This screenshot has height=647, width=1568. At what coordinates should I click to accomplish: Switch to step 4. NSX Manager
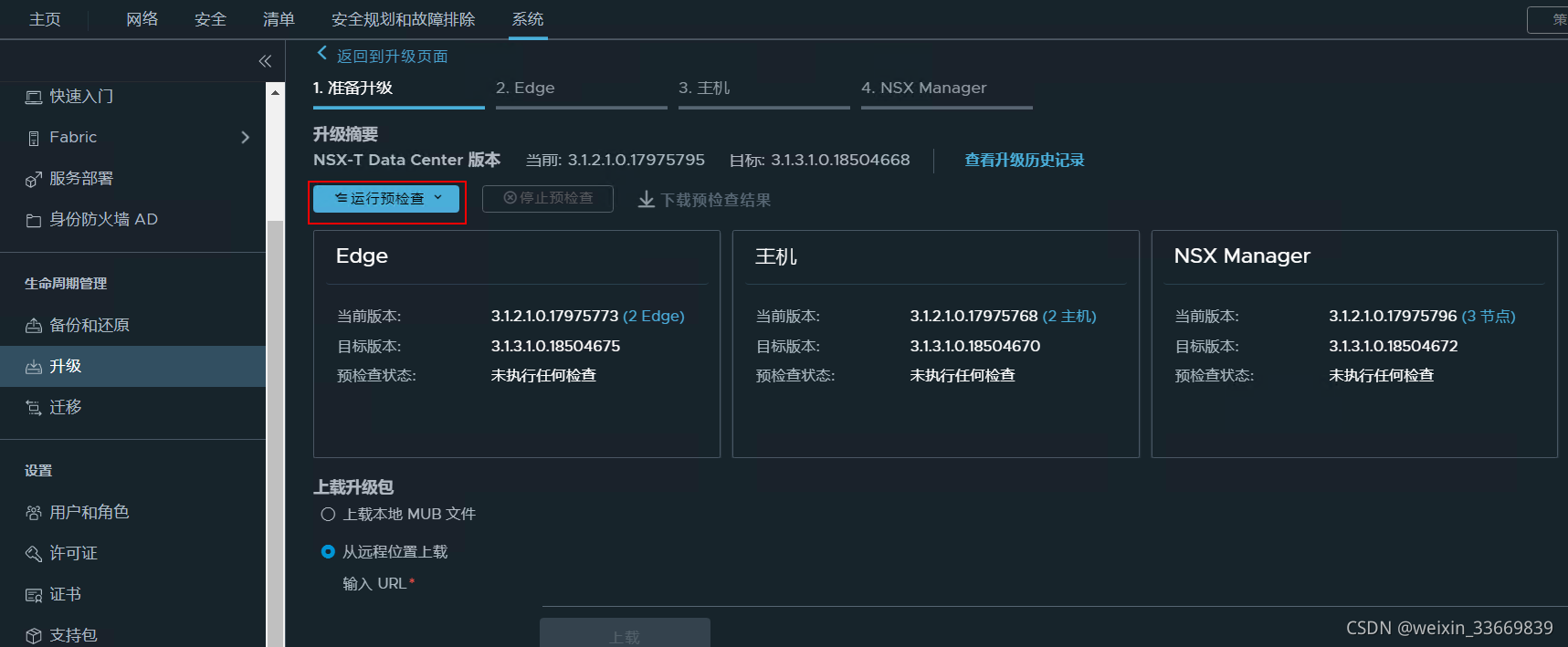947,90
